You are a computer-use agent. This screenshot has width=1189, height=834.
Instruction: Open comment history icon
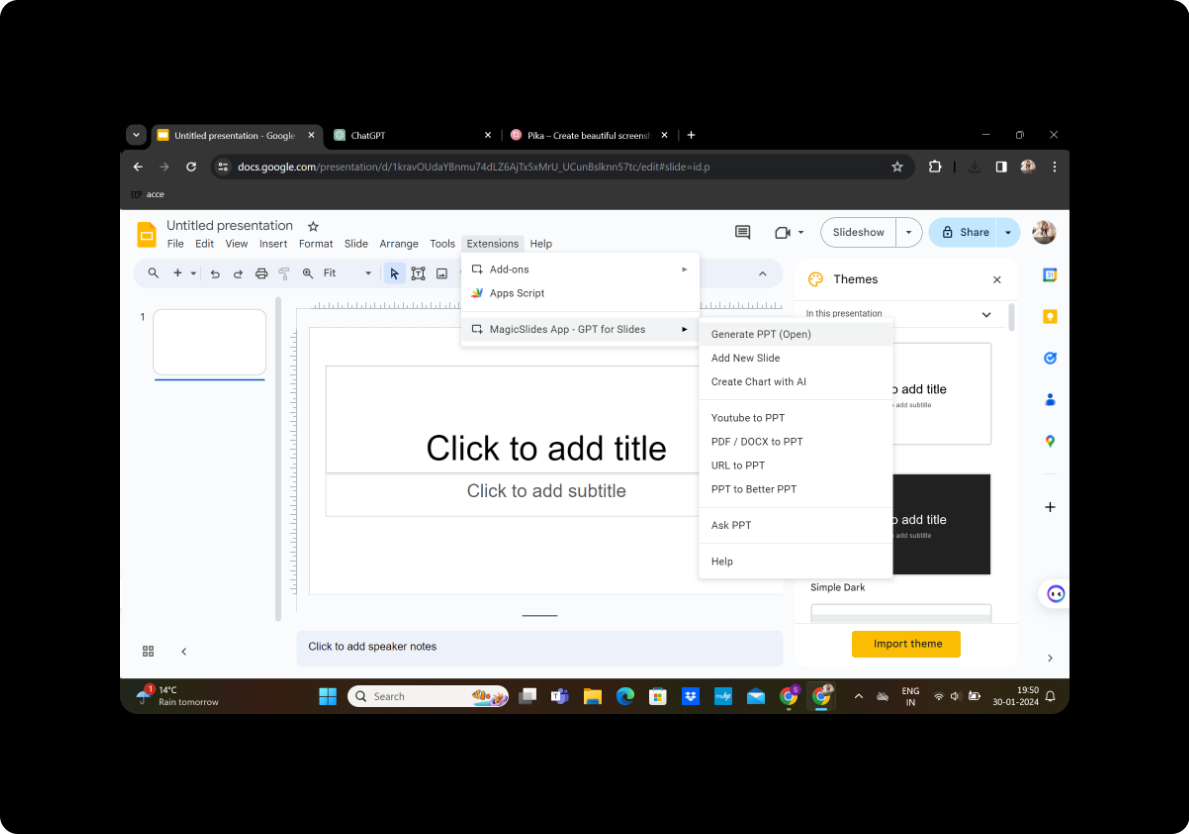742,233
